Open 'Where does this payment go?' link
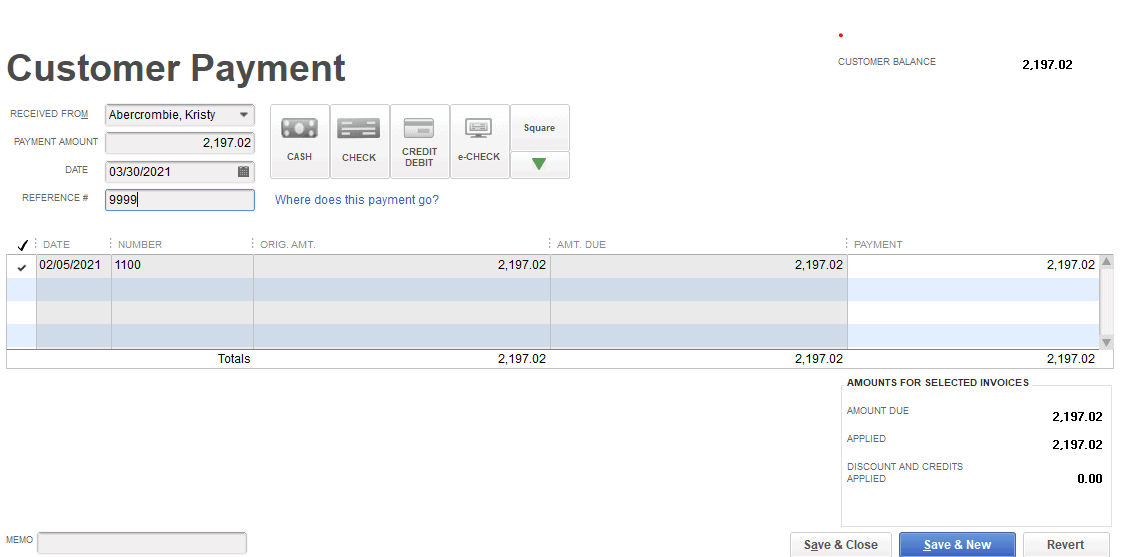This screenshot has height=557, width=1135. click(357, 199)
